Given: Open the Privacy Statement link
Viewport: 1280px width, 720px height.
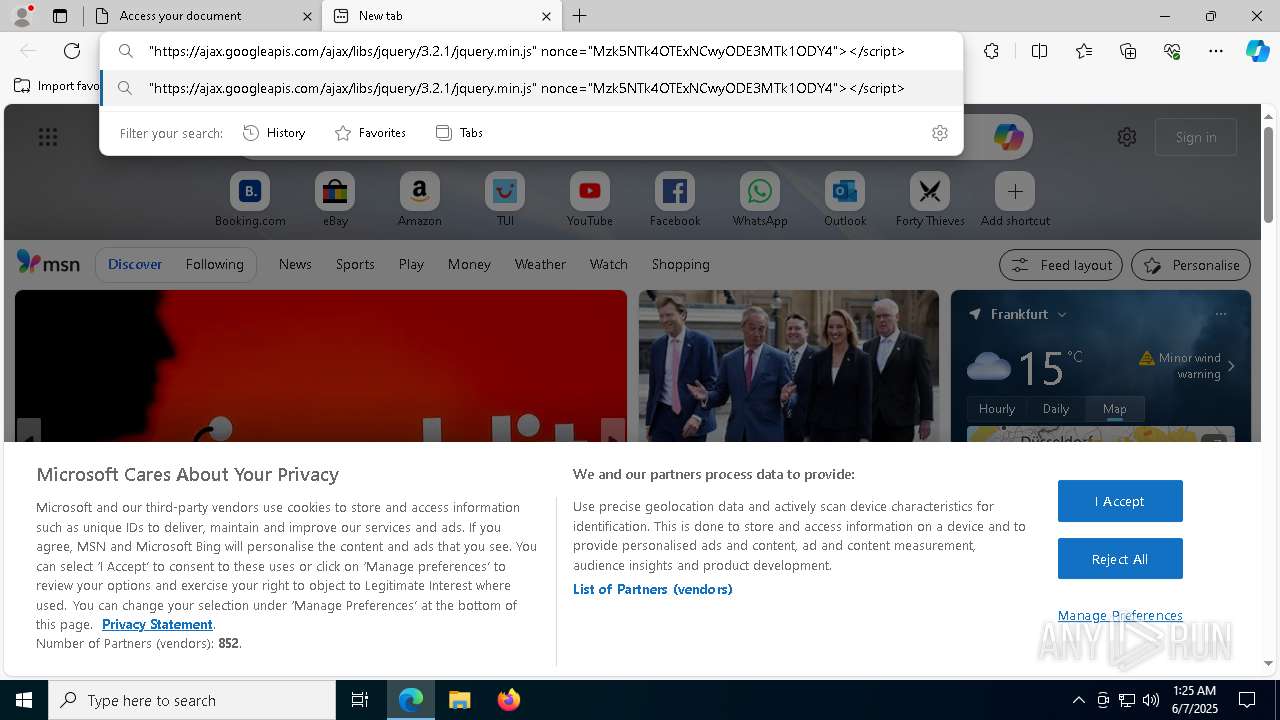Looking at the screenshot, I should point(157,624).
